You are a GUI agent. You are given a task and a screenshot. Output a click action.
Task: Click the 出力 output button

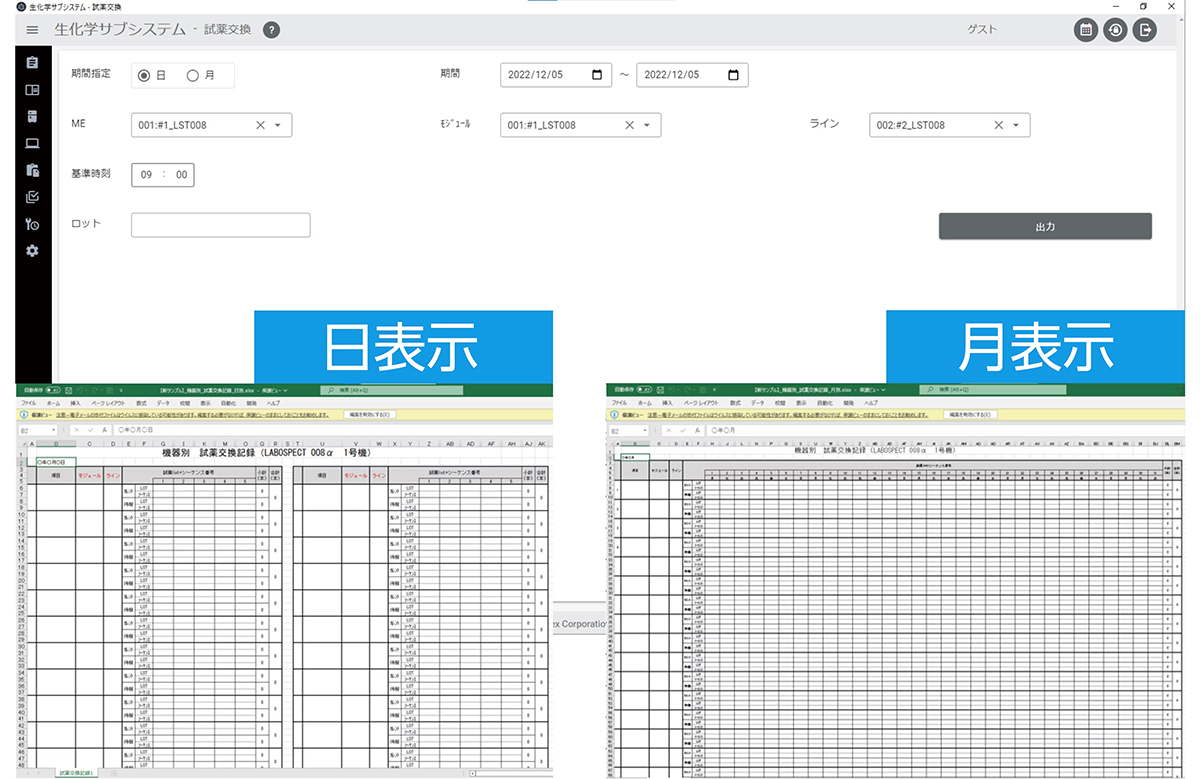[x=1045, y=227]
